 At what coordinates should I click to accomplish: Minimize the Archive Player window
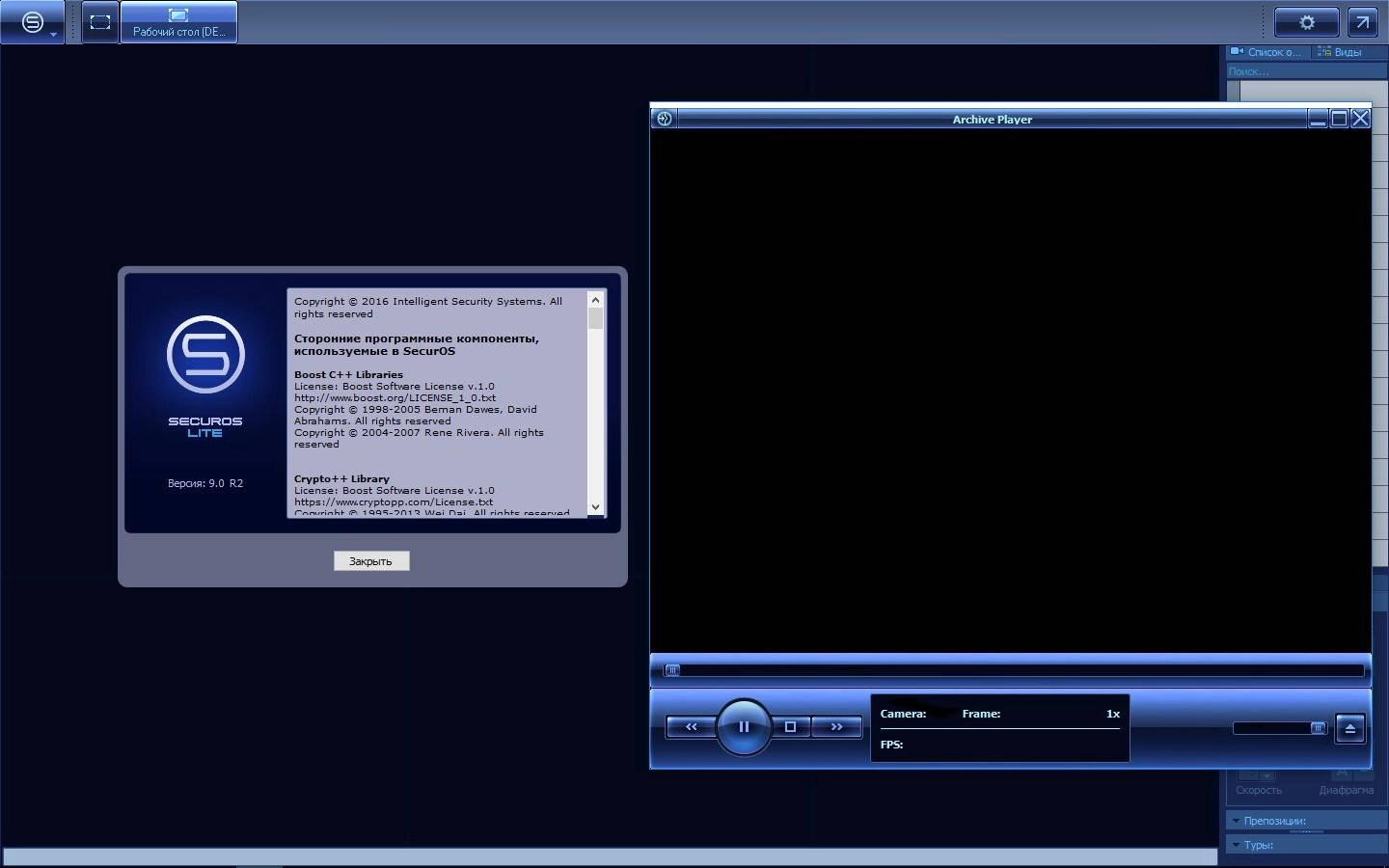[1318, 119]
